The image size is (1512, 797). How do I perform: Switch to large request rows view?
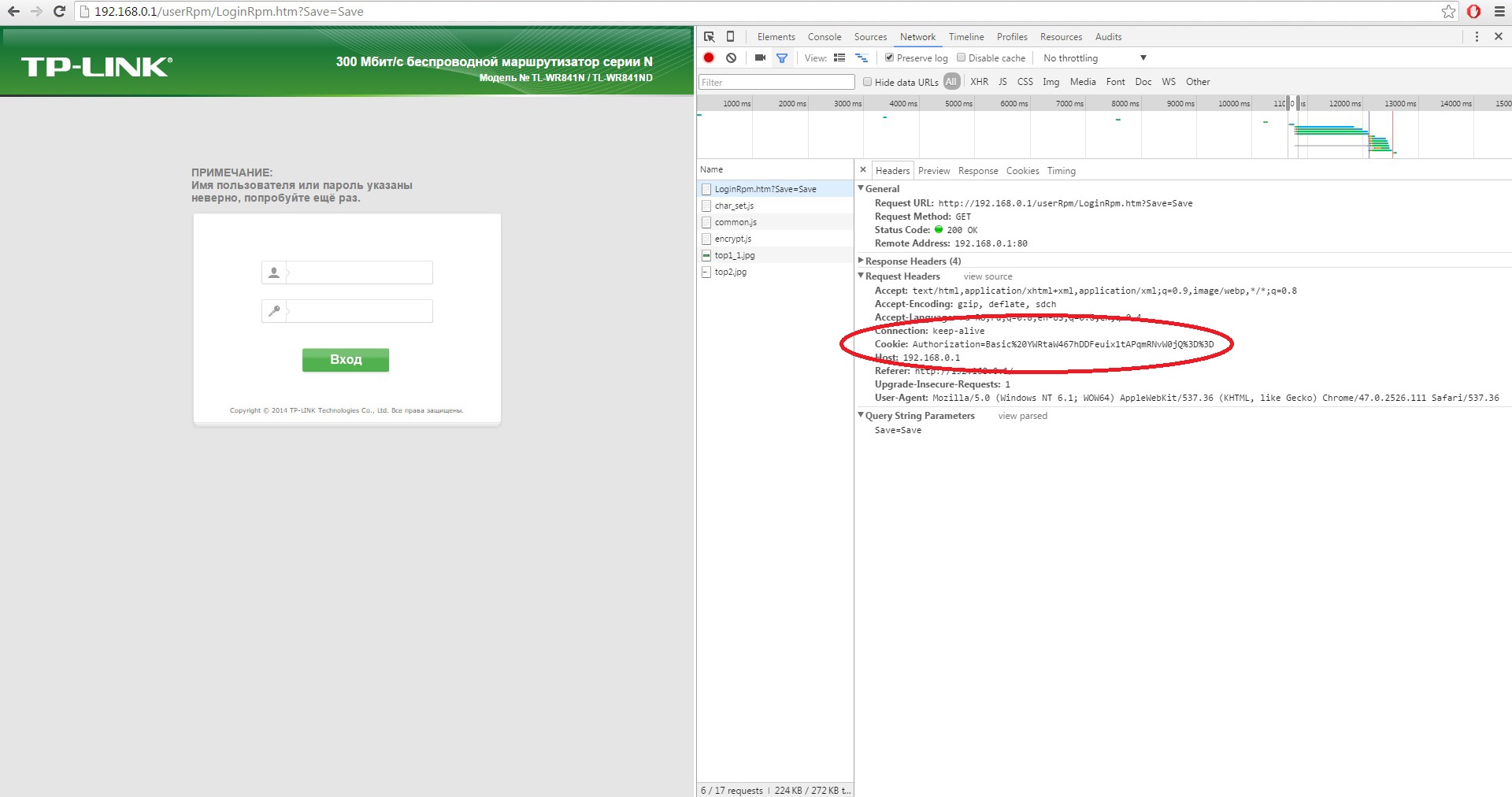(839, 57)
